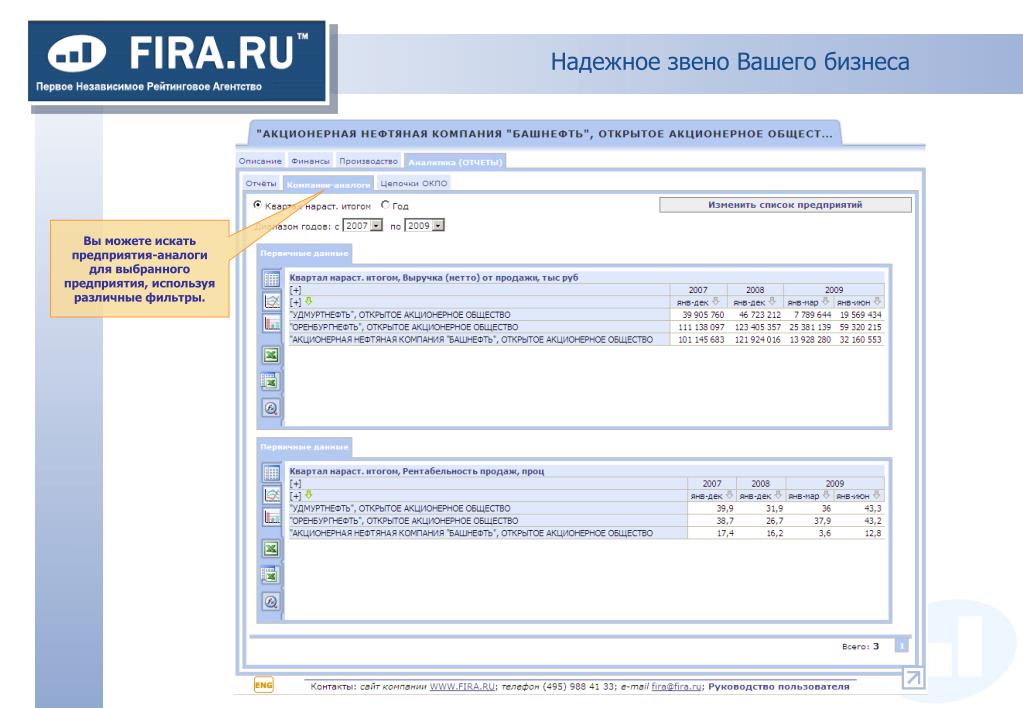Click green sort arrow in Выручка table
This screenshot has height=708, width=1023.
point(309,301)
